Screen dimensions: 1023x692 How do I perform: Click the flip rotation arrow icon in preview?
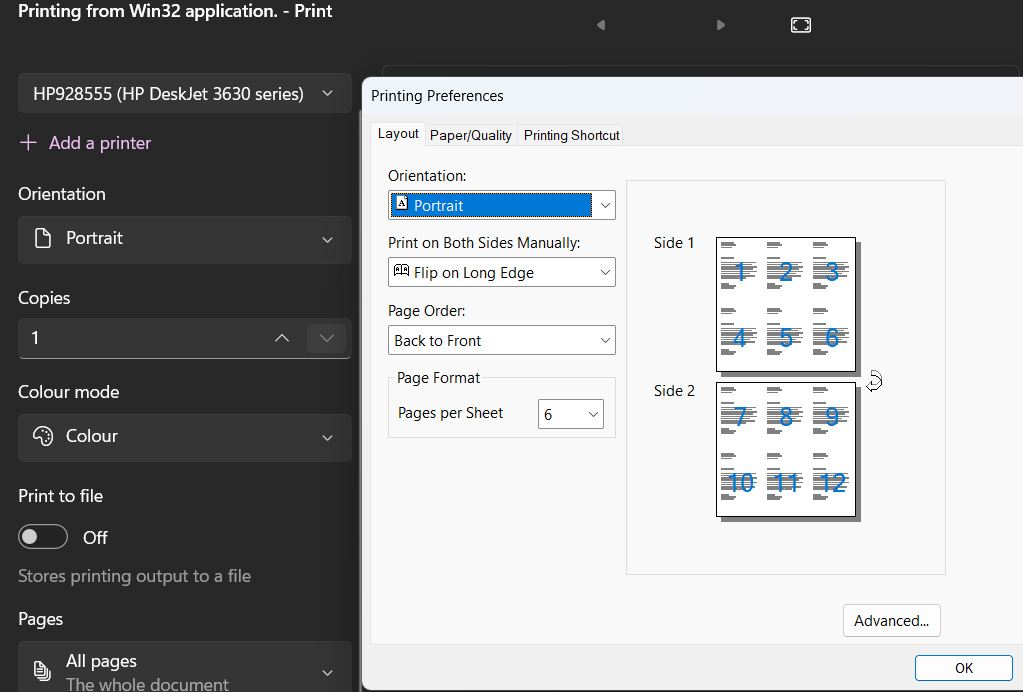[x=874, y=381]
